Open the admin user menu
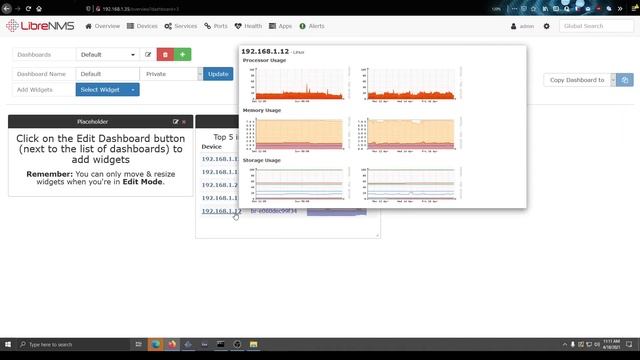Screen dimensions: 640x360 tap(522, 26)
